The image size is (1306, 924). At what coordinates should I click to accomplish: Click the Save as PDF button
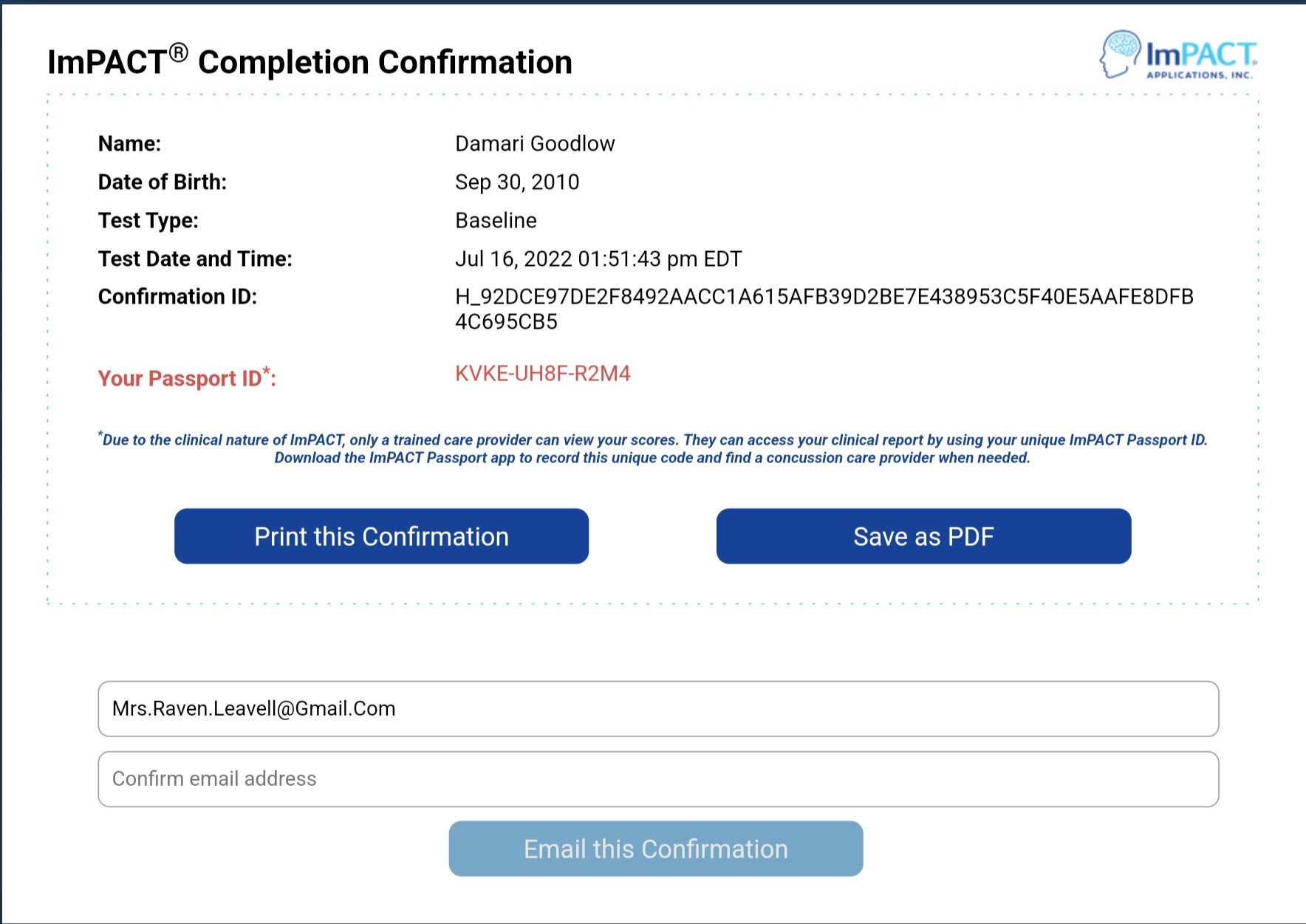coord(923,536)
